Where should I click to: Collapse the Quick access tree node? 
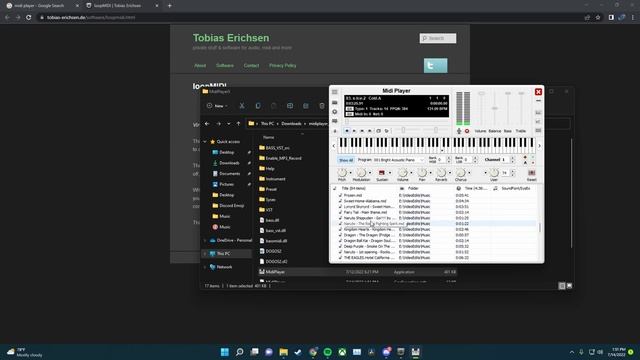(205, 142)
